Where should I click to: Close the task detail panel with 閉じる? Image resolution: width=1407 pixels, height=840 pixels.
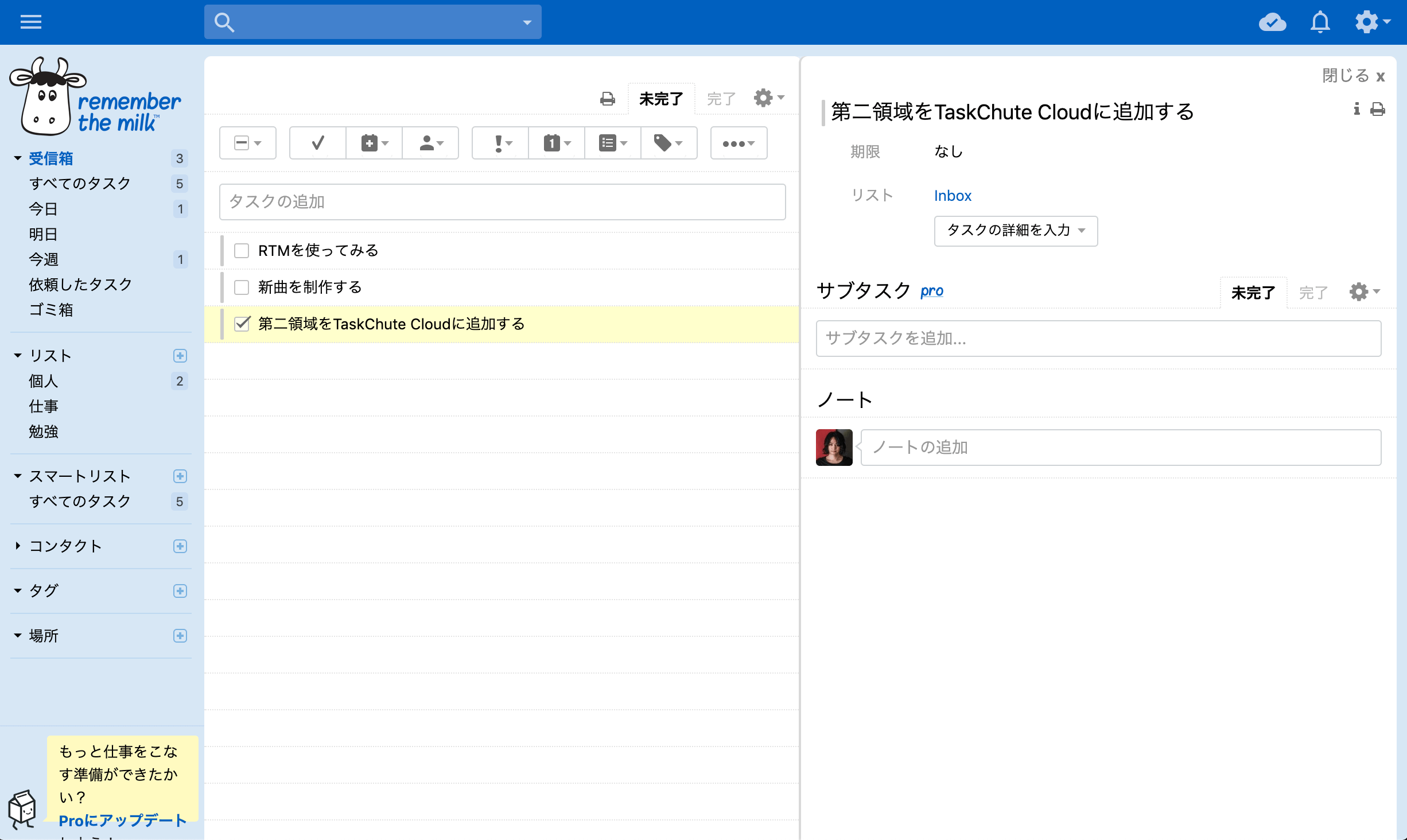1354,76
